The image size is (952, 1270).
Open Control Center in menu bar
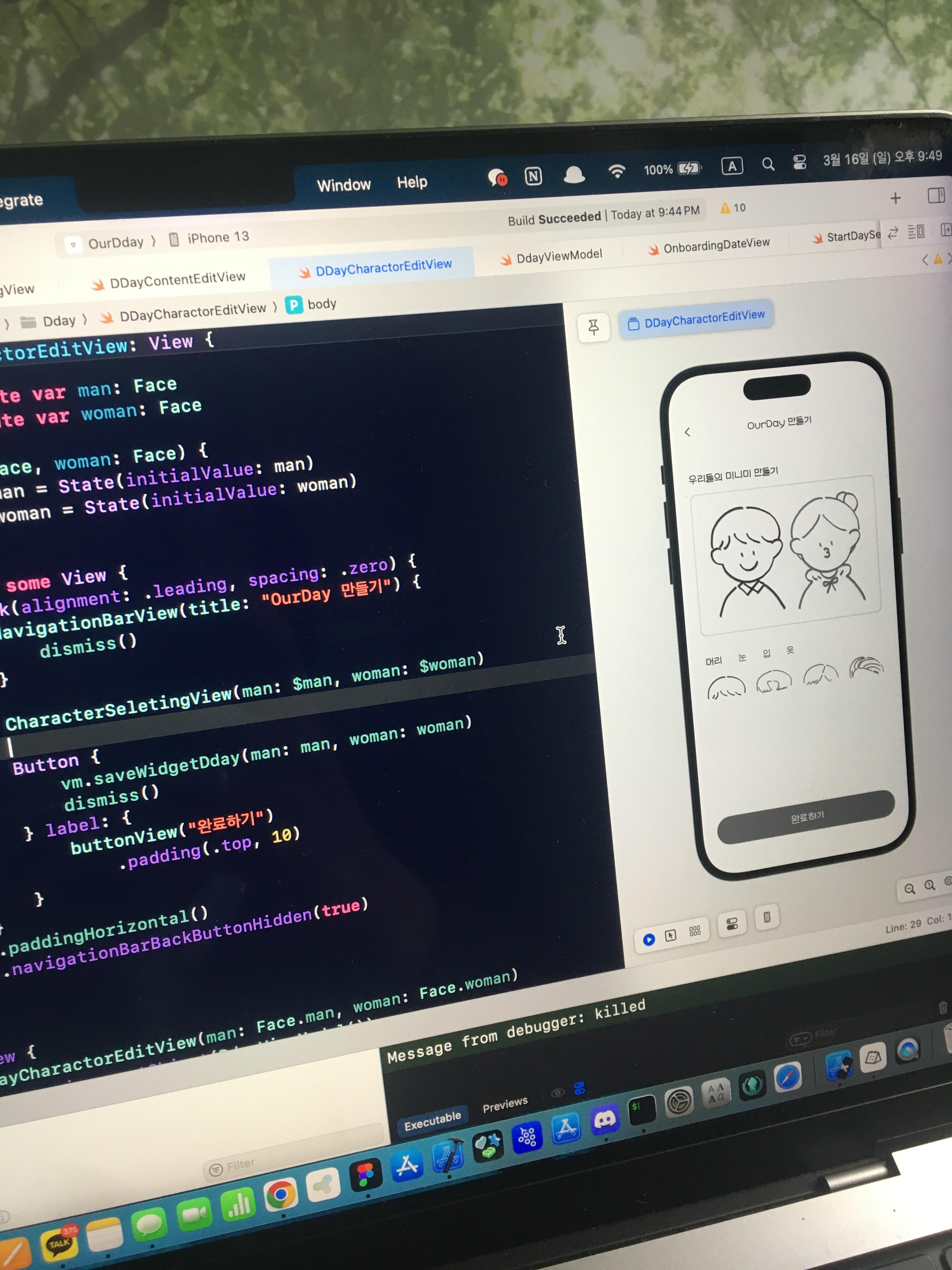(x=799, y=163)
